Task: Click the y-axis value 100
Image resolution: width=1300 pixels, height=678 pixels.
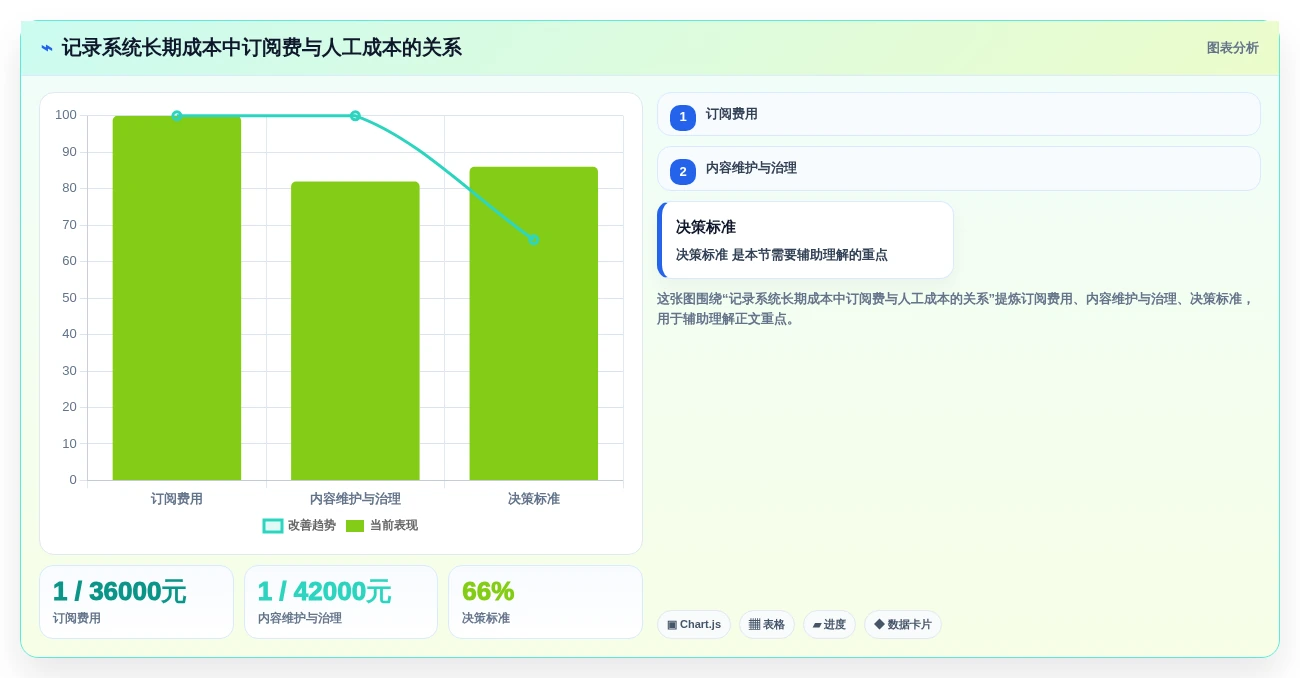Action: (66, 115)
